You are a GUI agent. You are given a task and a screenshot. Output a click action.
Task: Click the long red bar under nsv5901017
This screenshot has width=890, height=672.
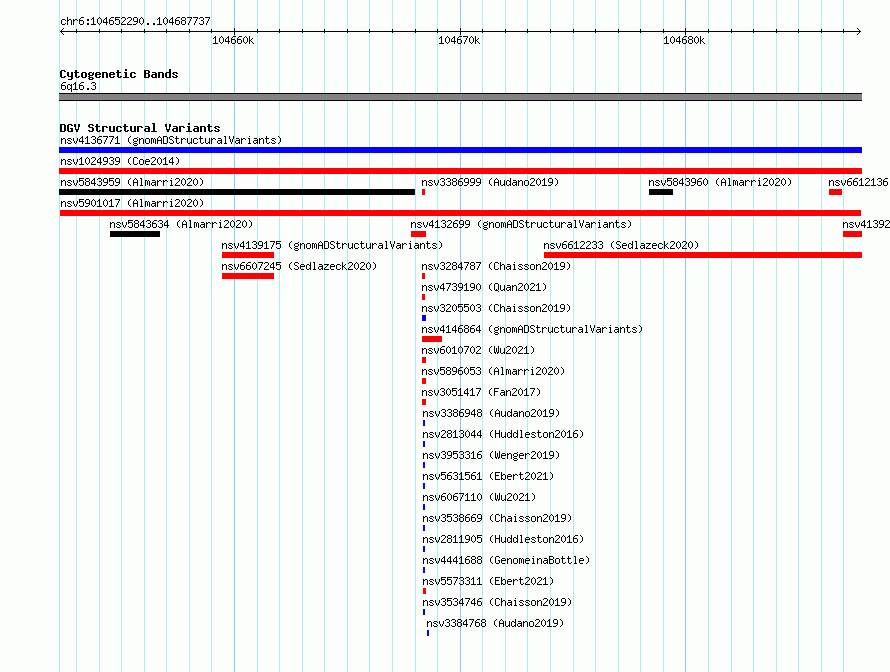tap(460, 213)
